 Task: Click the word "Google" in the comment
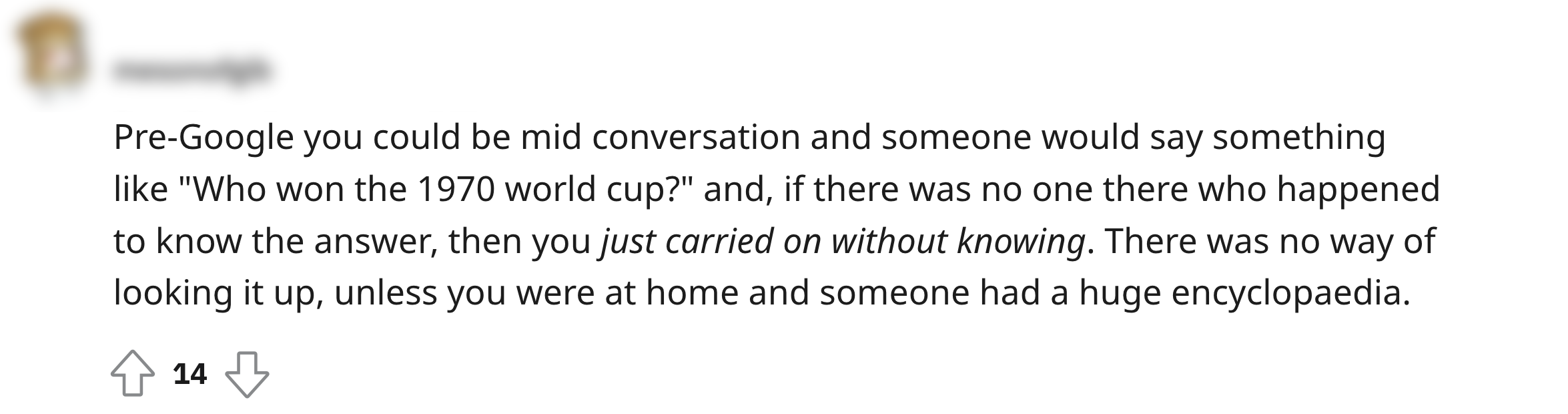(235, 137)
